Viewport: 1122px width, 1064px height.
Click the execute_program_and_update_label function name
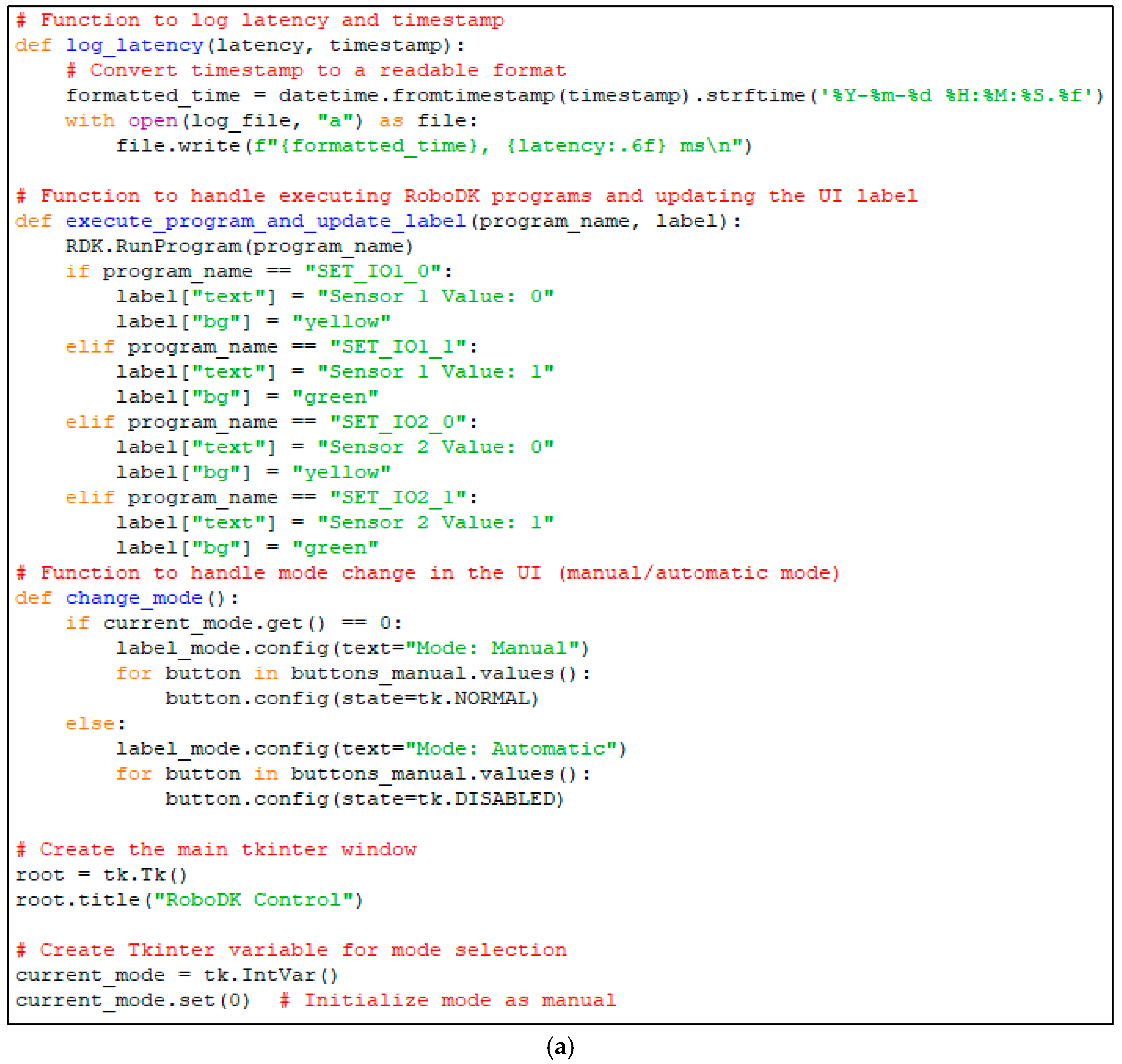click(x=265, y=221)
